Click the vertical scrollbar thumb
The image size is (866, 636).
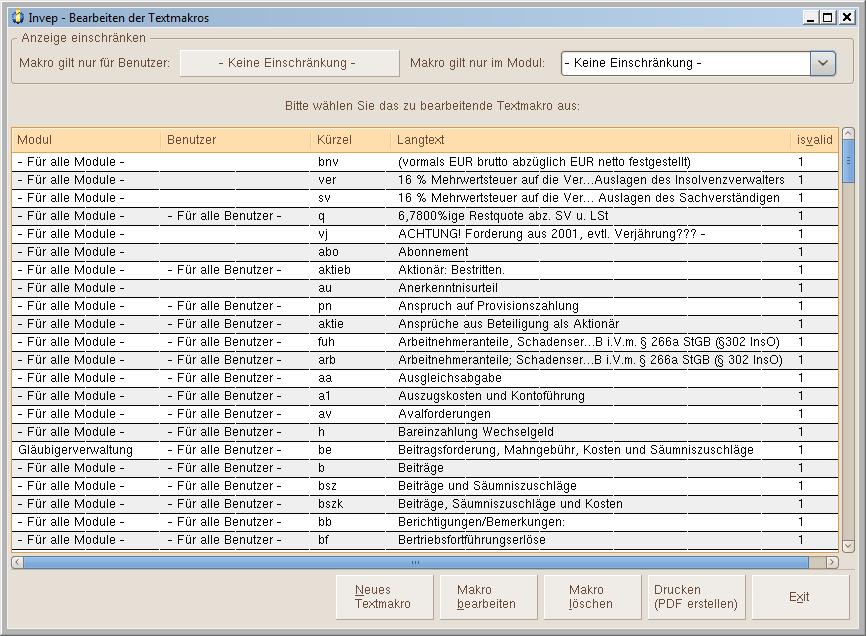click(848, 162)
